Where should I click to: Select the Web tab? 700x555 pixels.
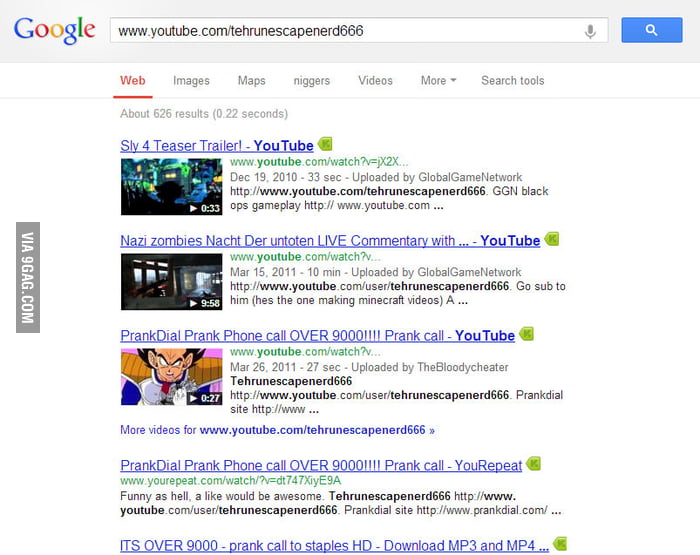click(x=133, y=81)
